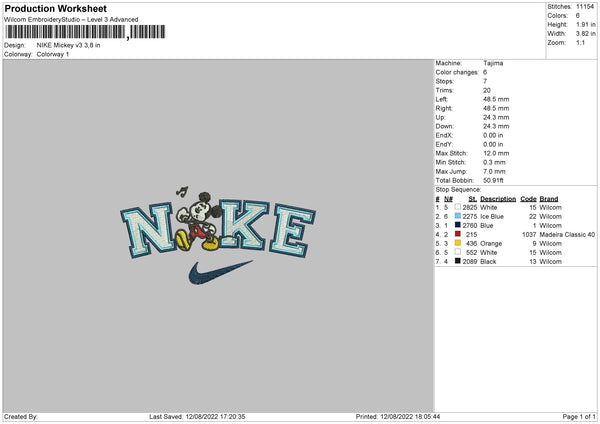600x424 pixels.
Task: Click the Zoom value '1:1'
Action: pos(580,42)
